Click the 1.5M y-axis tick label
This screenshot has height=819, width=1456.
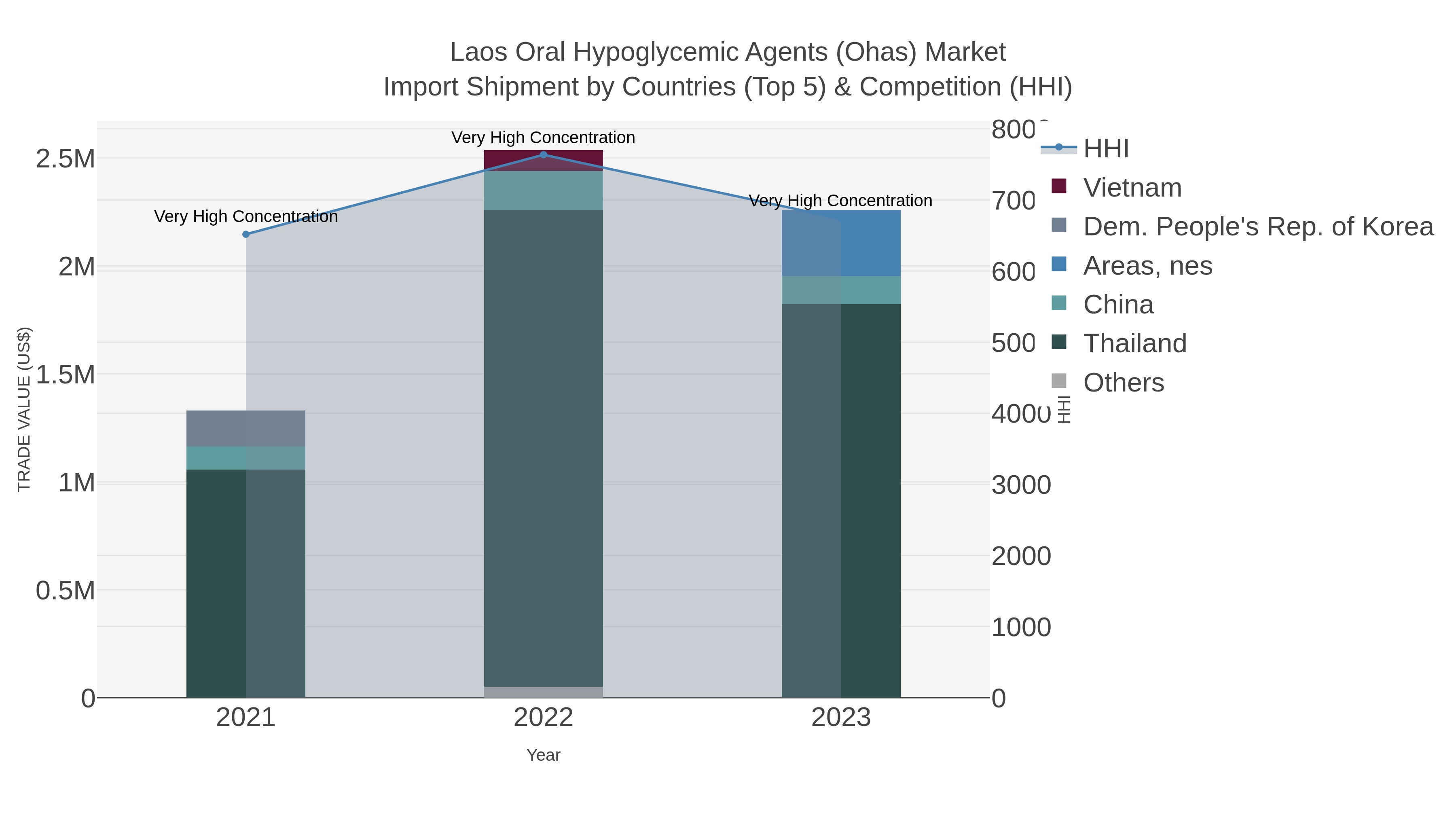pyautogui.click(x=66, y=375)
